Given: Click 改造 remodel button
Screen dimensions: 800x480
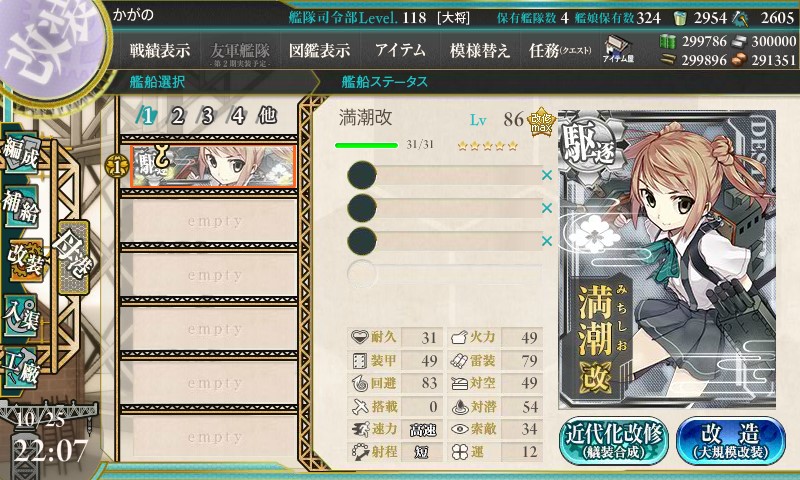Looking at the screenshot, I should [x=731, y=441].
